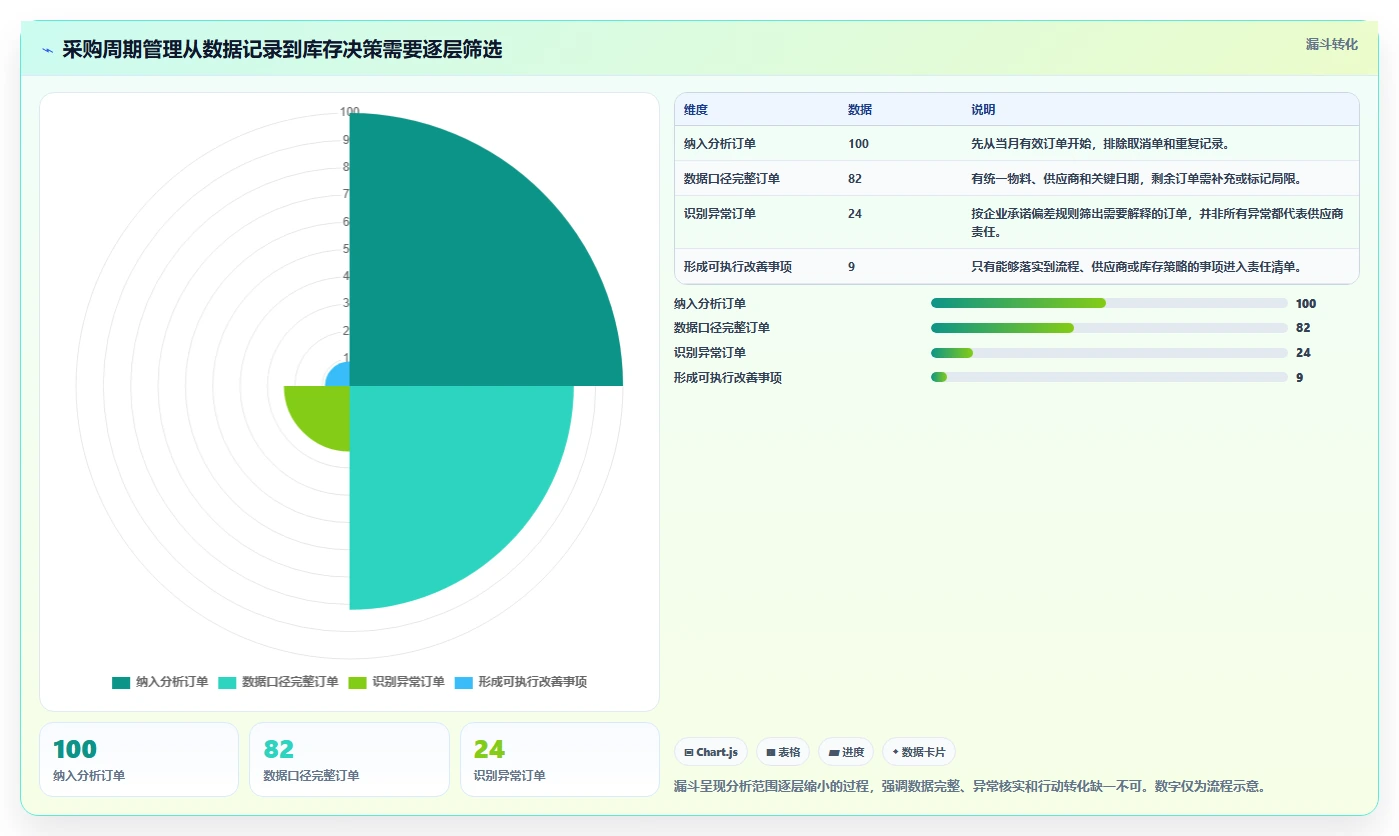Viewport: 1399px width, 836px height.
Task: Toggle the 纳入分析订单 legend swatch
Action: 121,682
